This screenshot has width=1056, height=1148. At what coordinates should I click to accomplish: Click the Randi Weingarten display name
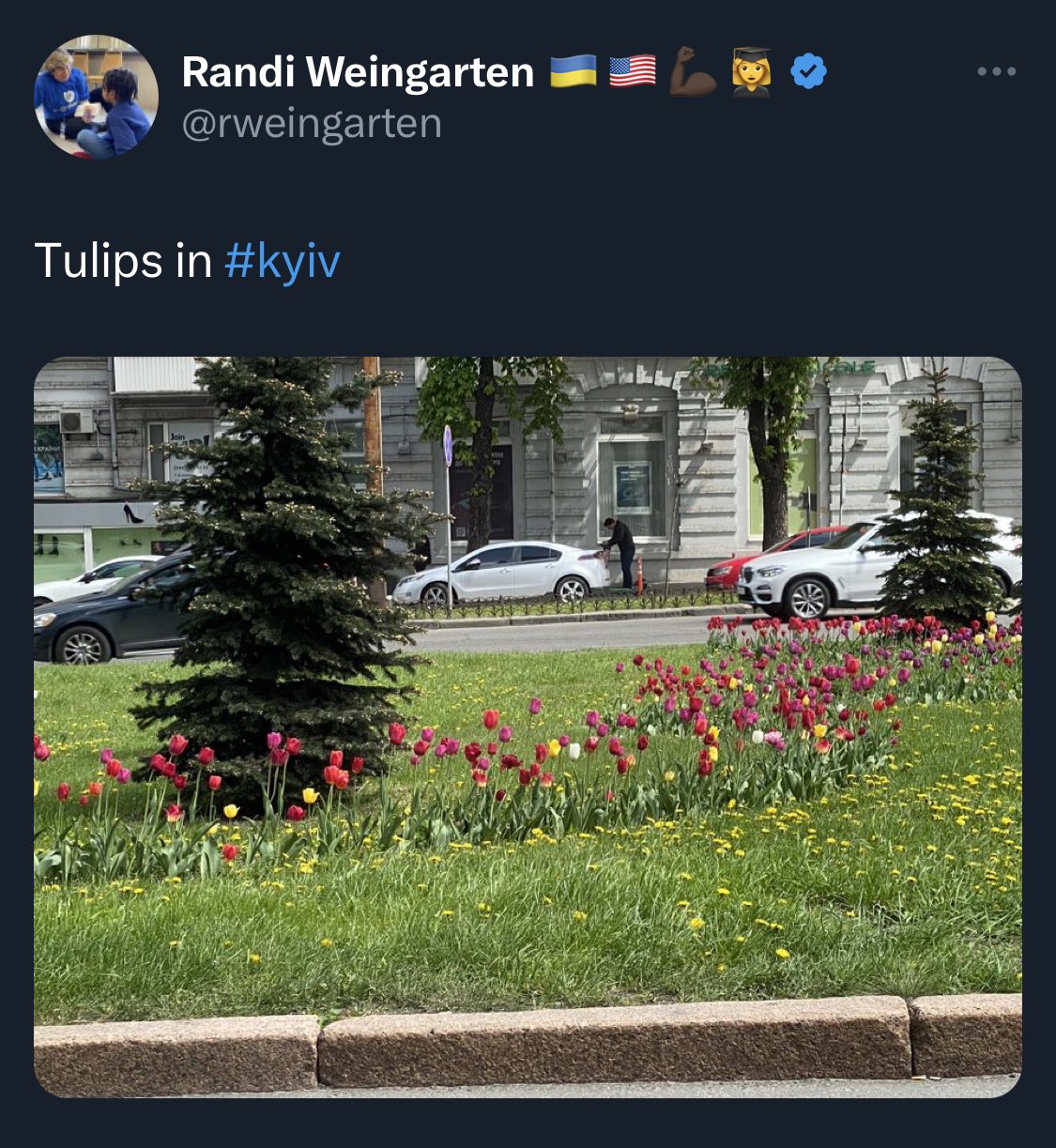pyautogui.click(x=358, y=71)
